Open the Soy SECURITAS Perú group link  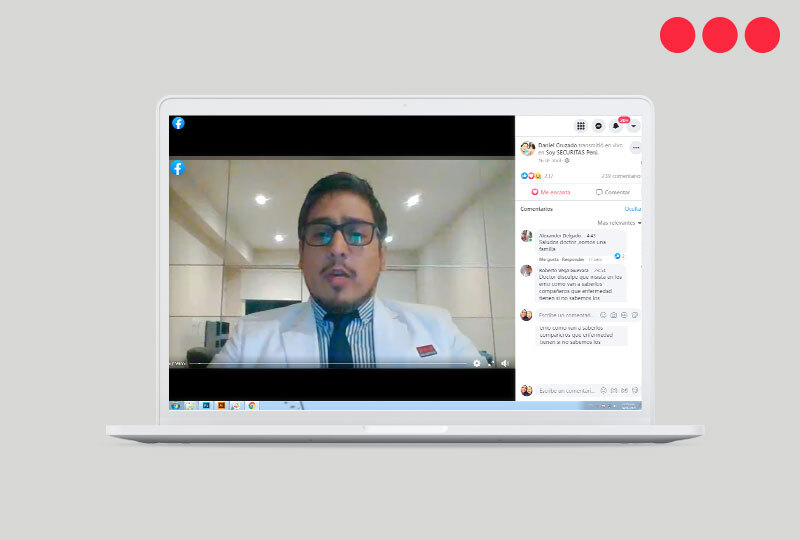tap(571, 152)
